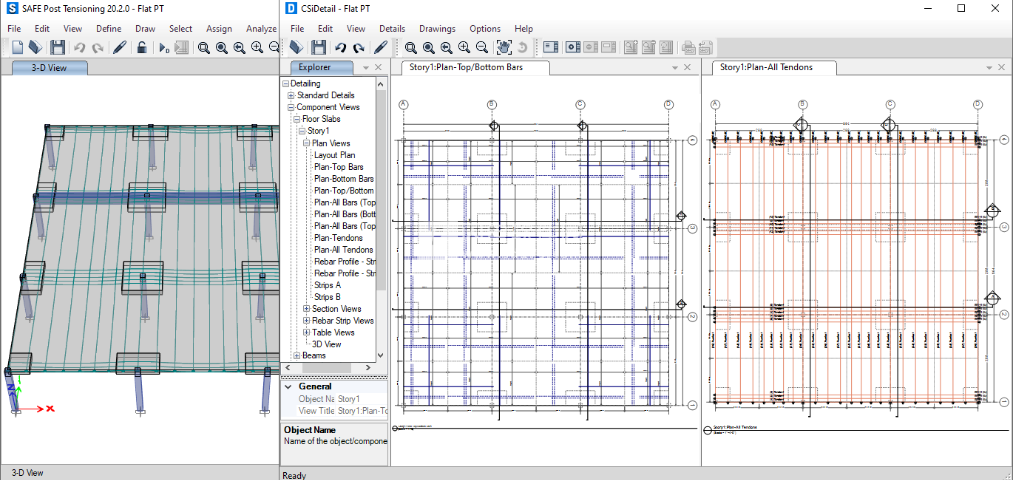Screen dimensions: 1016x480
Task: Click Zoom Out icon in CSiDetail toolbar
Action: pos(481,47)
